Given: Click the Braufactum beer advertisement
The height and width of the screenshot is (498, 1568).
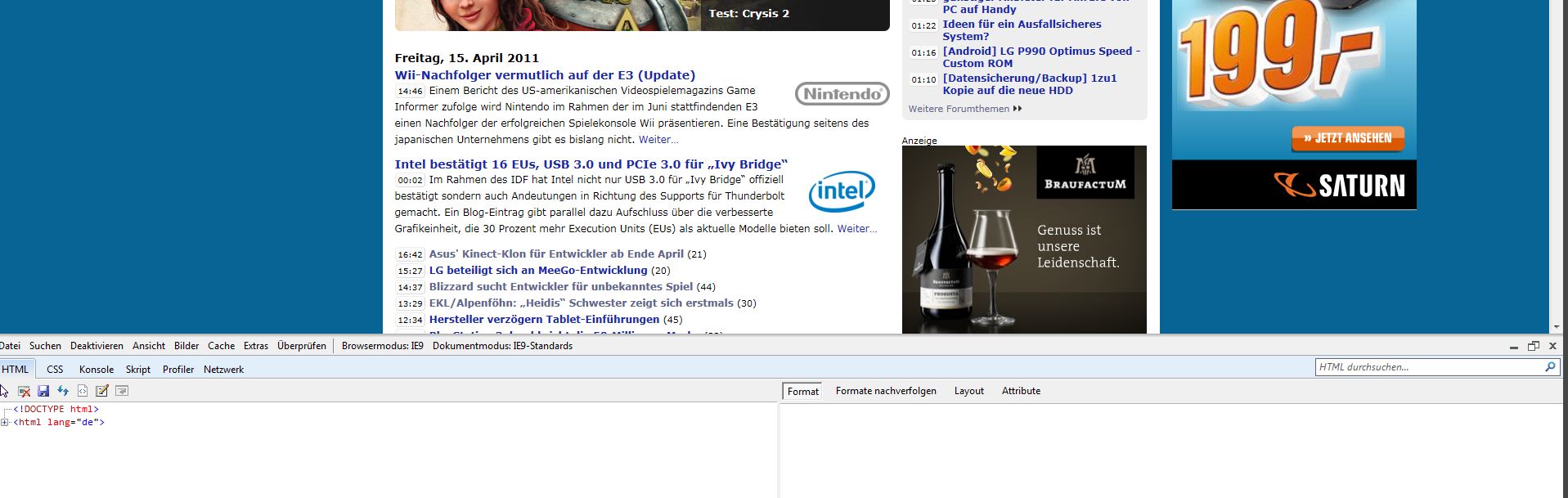Looking at the screenshot, I should [x=1024, y=240].
